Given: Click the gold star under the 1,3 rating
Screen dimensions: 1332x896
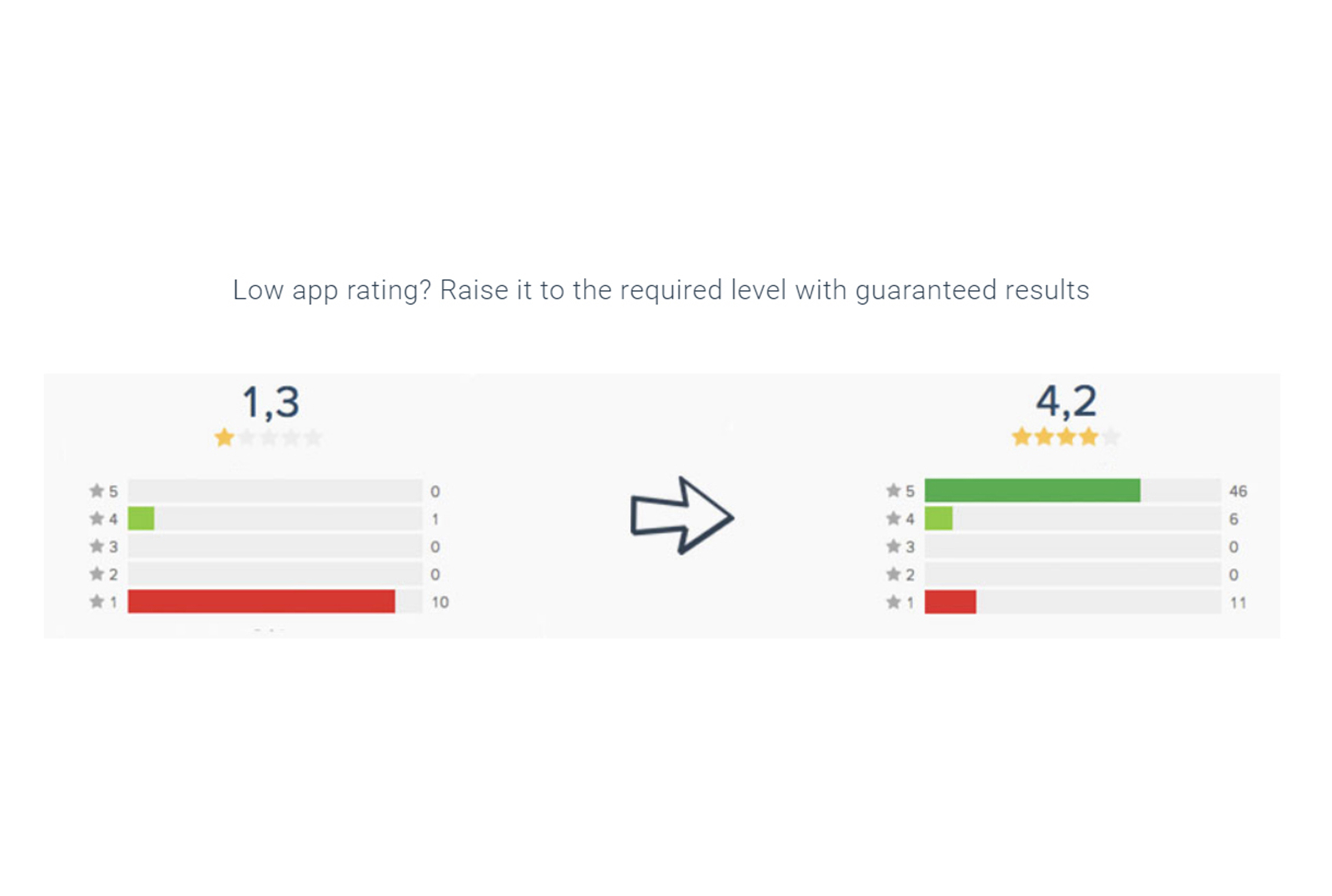Looking at the screenshot, I should point(224,438).
